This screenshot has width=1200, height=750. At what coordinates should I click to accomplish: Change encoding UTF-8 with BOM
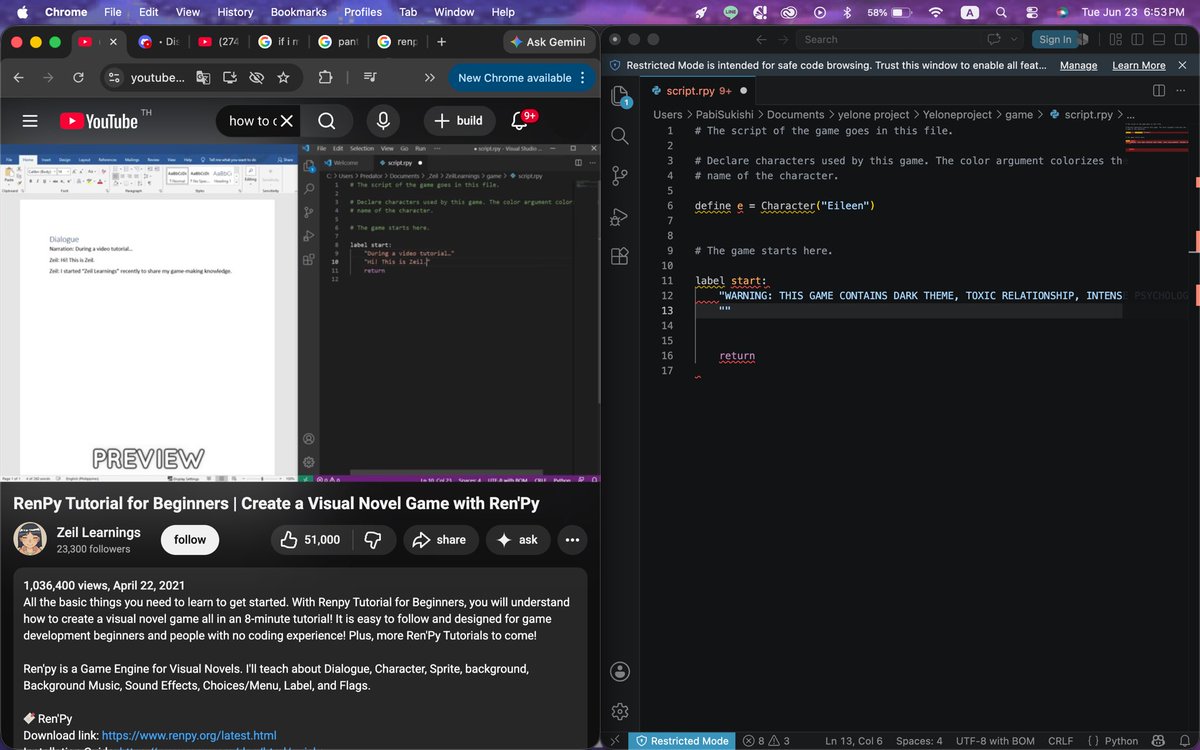click(994, 741)
